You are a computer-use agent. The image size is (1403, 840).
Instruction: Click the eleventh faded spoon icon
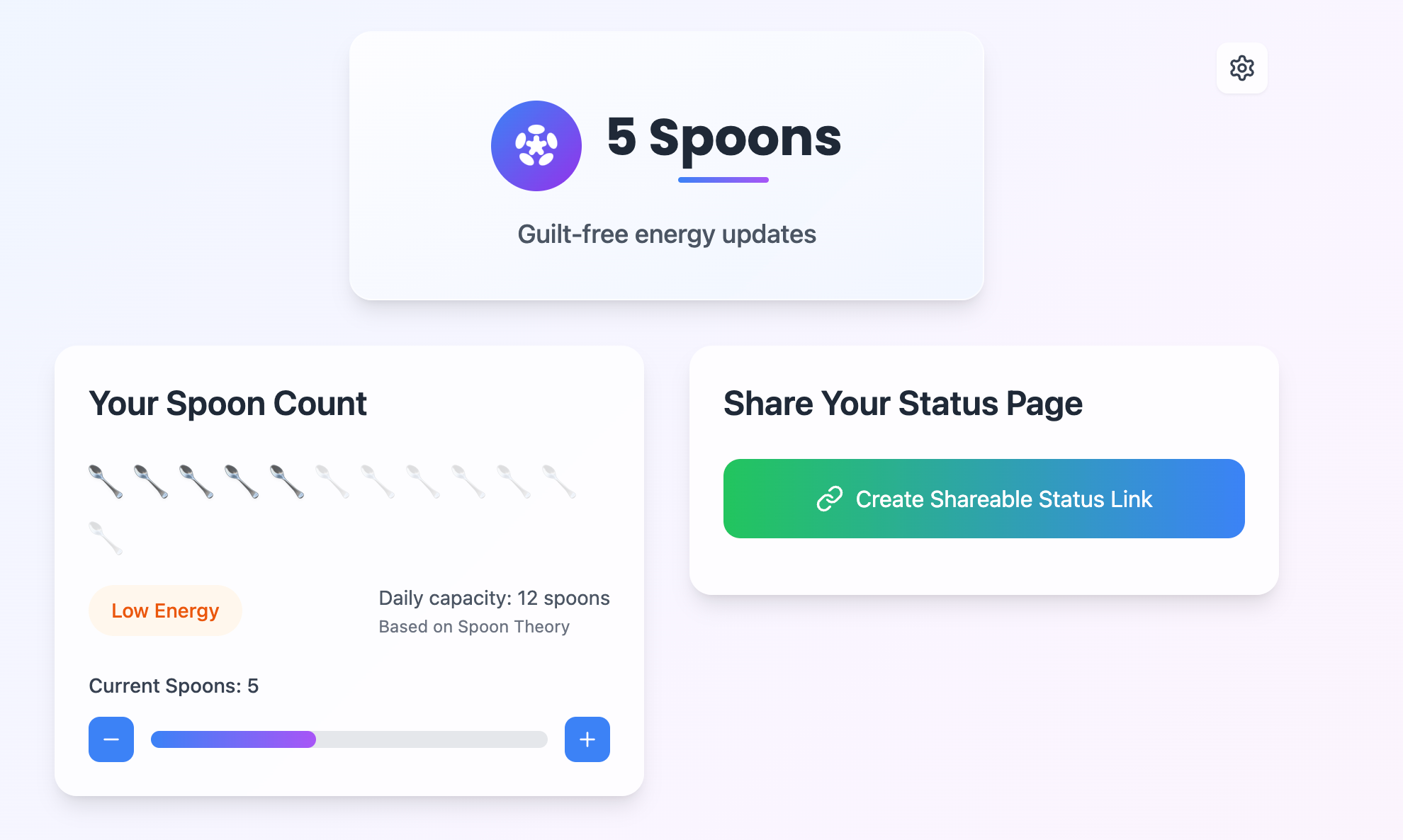coord(559,482)
